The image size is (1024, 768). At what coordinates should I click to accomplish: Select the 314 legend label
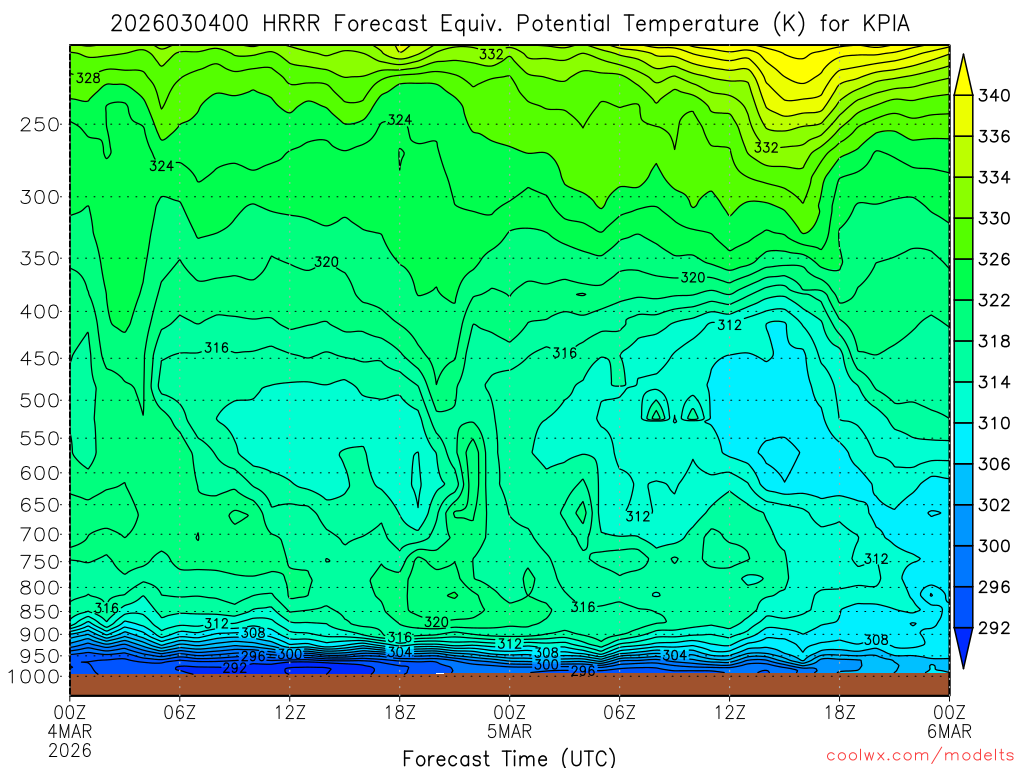tap(993, 382)
